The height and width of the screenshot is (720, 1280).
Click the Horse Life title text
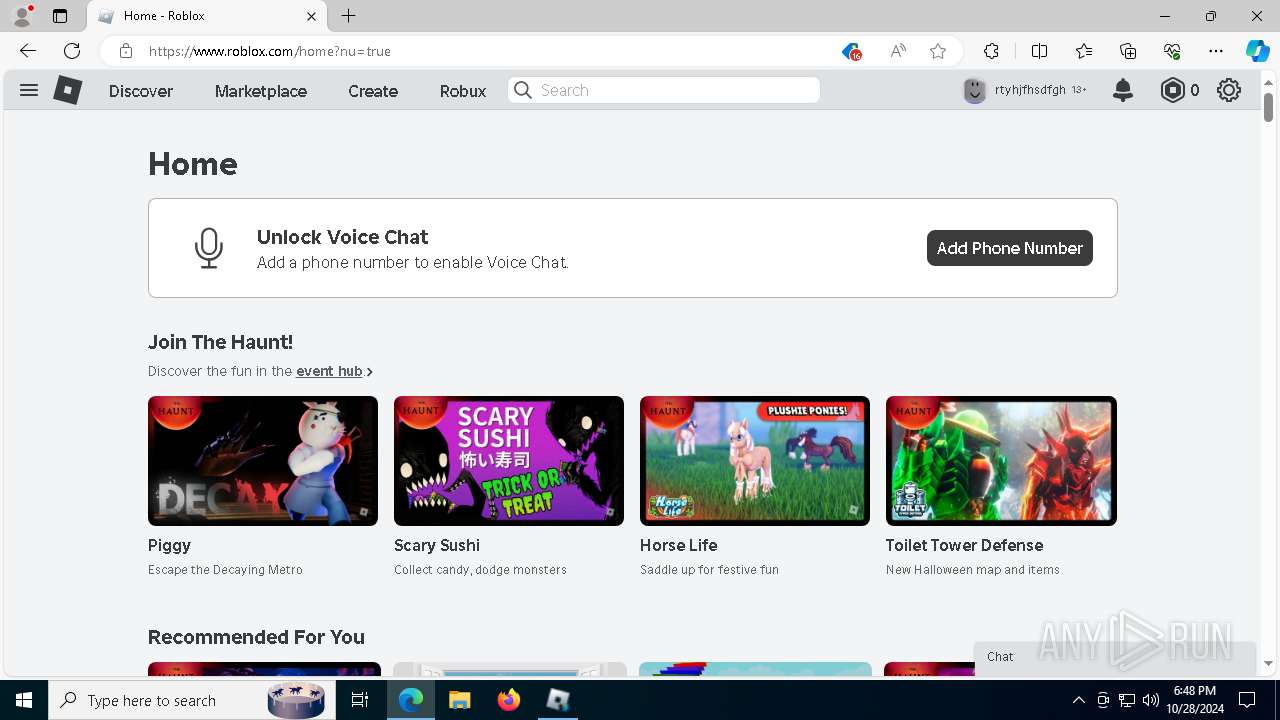click(x=679, y=545)
